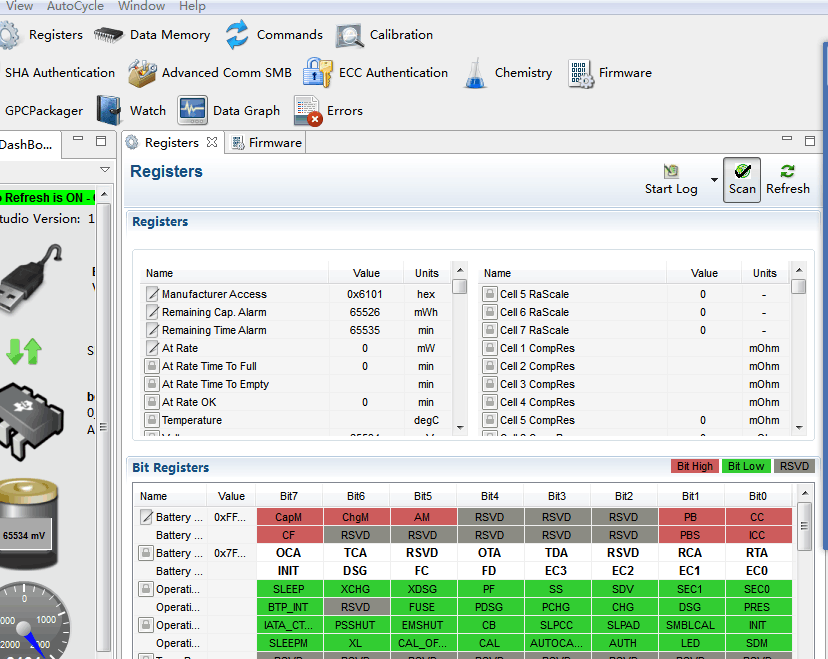The height and width of the screenshot is (659, 828).
Task: Click the Cell 5 CompRes row name
Action: point(537,420)
